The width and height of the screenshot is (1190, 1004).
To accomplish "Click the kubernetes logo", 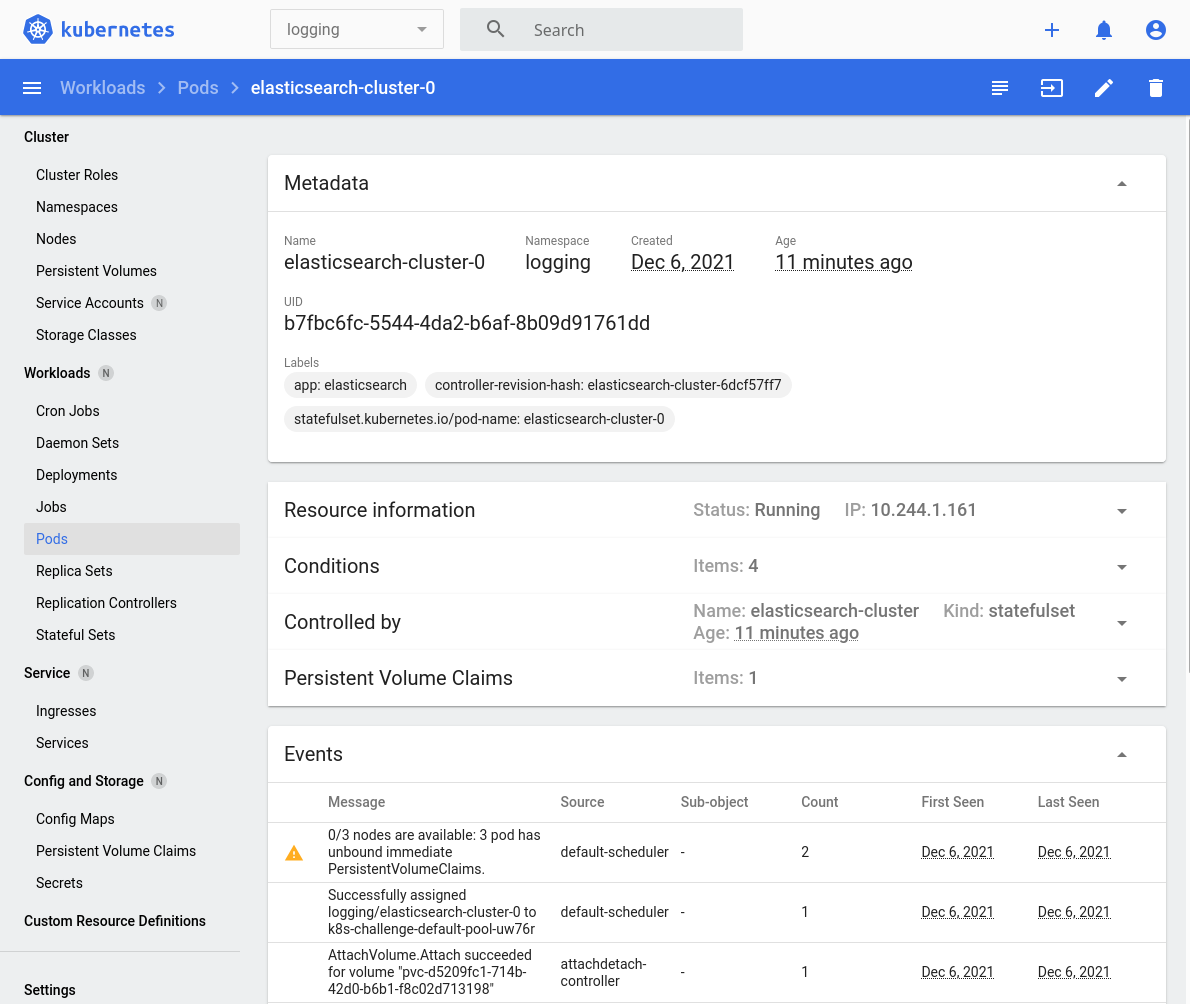I will 97,29.
